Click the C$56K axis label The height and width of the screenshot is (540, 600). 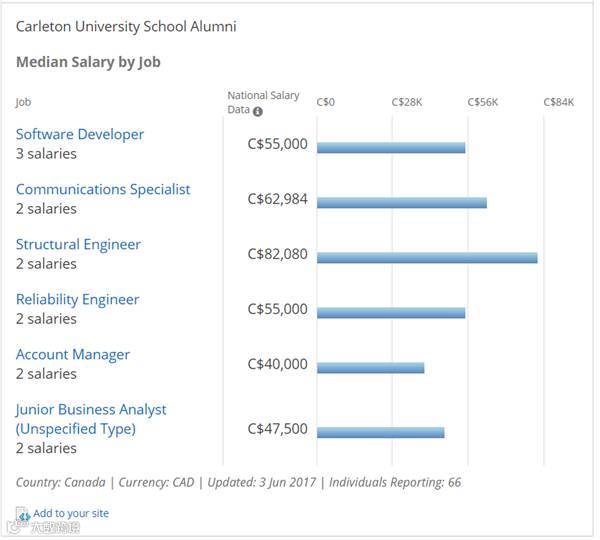(x=483, y=102)
